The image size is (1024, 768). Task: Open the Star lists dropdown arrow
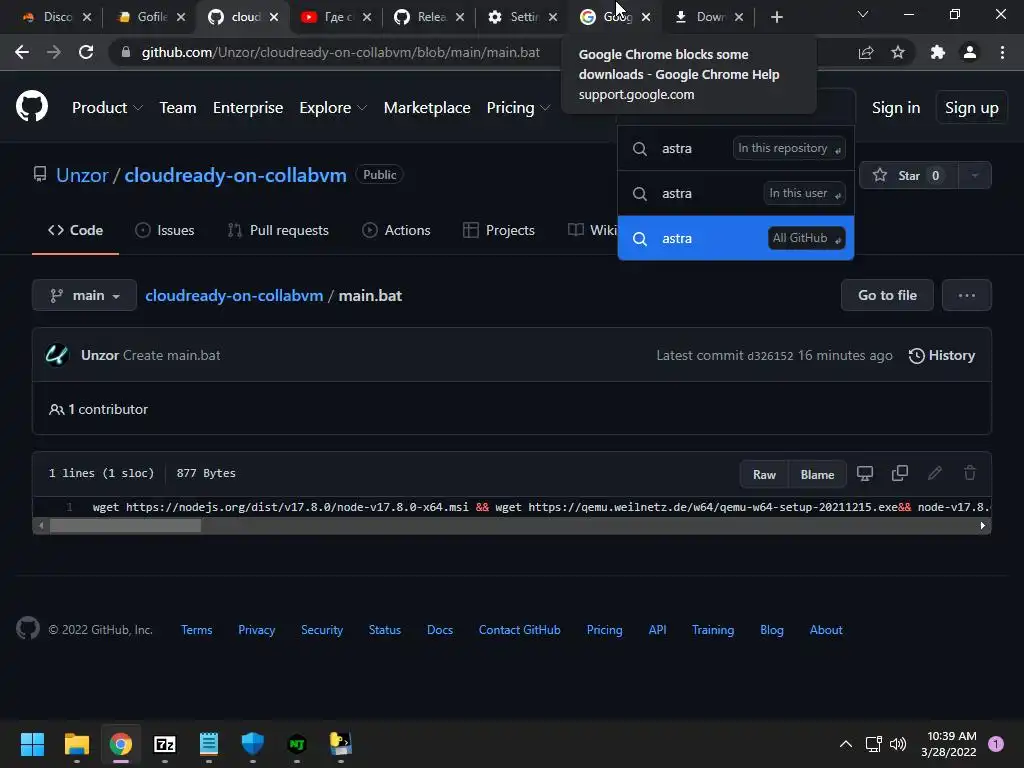[974, 175]
